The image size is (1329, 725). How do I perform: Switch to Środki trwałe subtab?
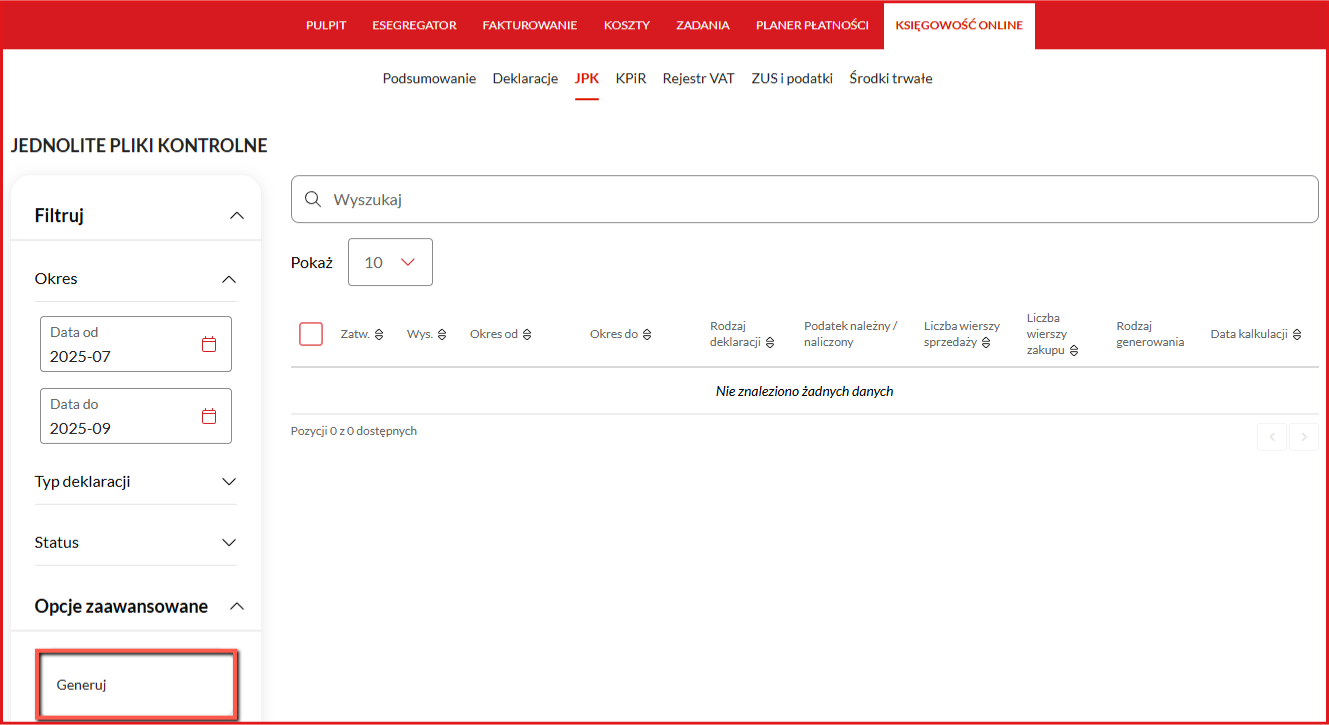coord(891,78)
